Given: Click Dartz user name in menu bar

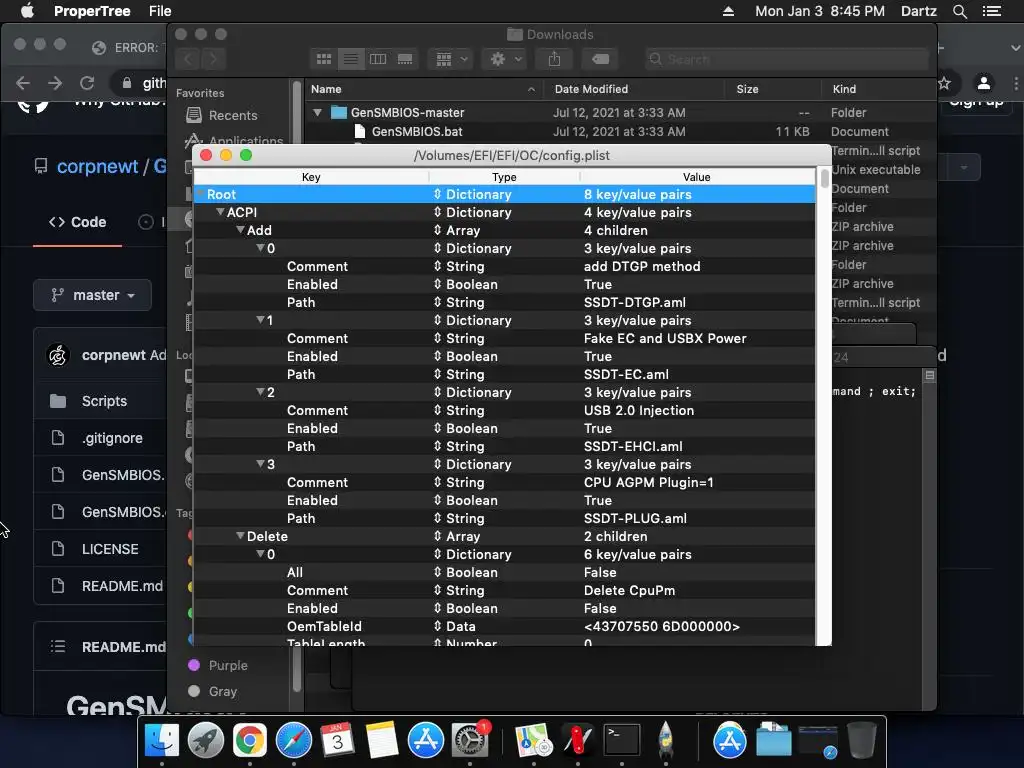Looking at the screenshot, I should tap(918, 11).
